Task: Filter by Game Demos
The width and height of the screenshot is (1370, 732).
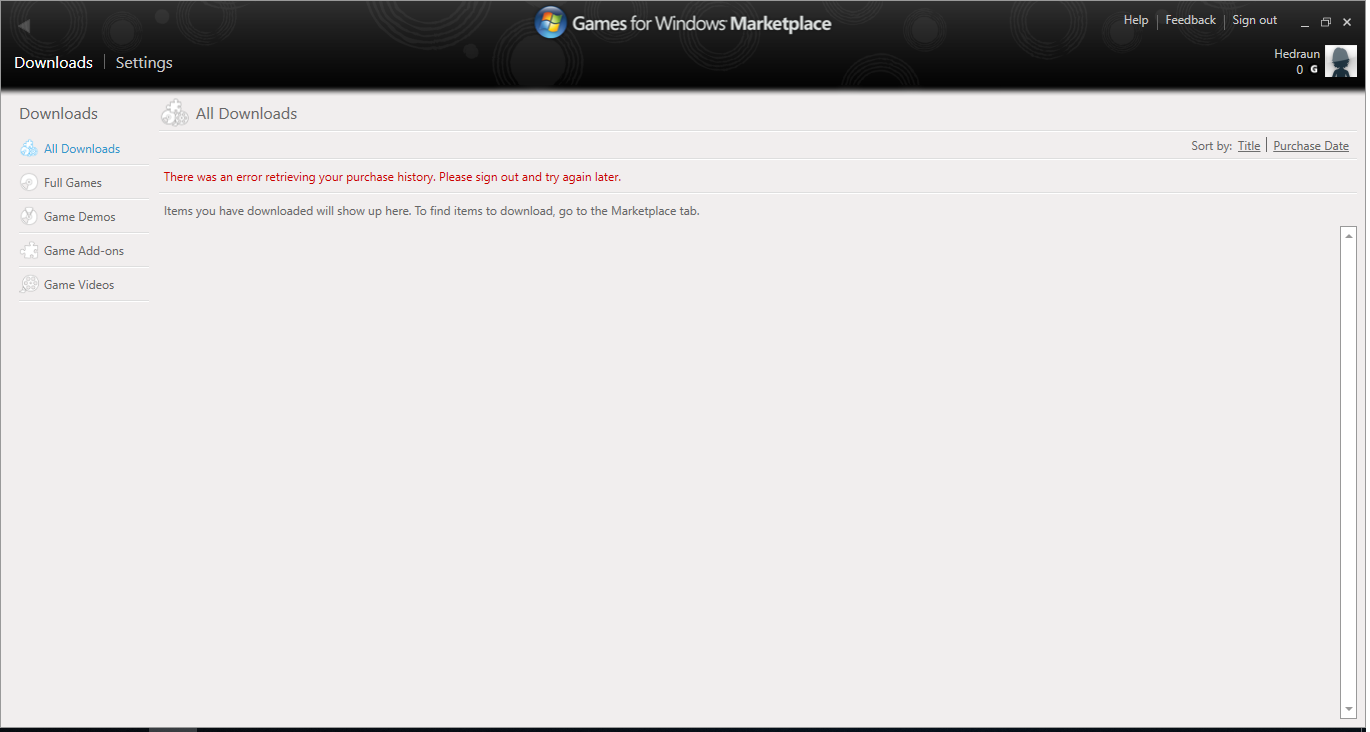Action: tap(80, 217)
